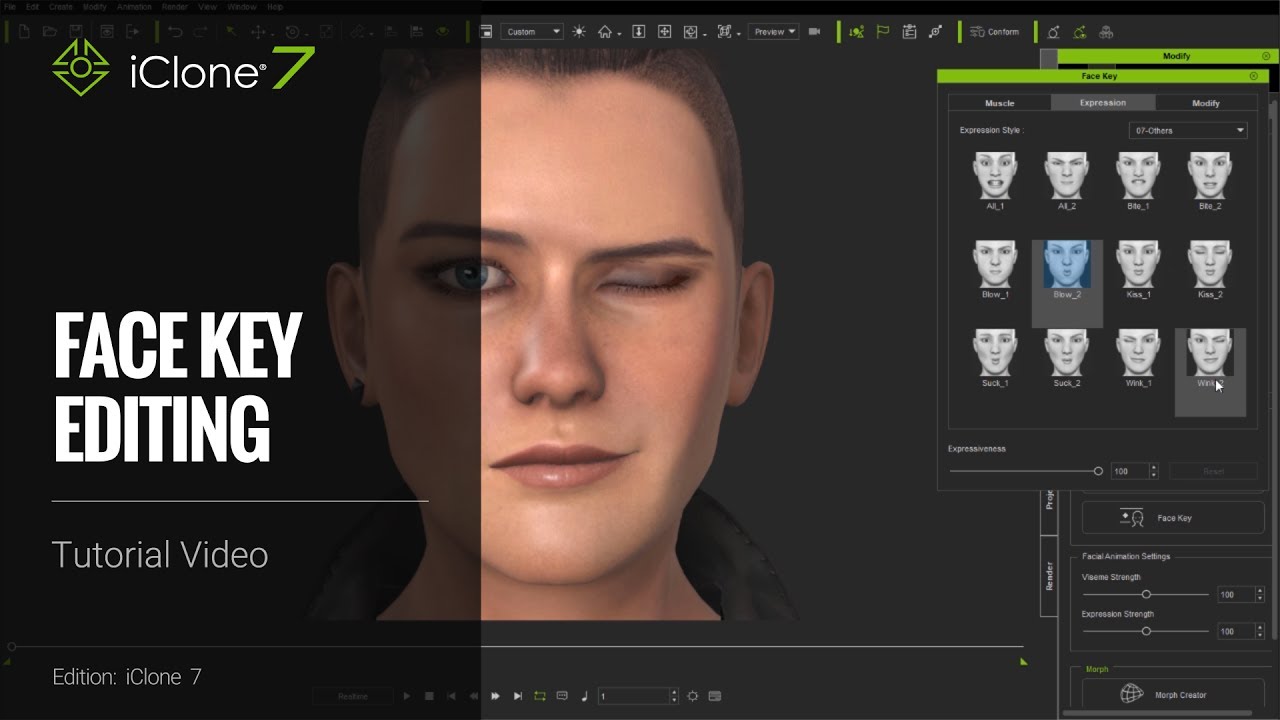Click the Realtime playback mode button
Screen dimensions: 1280x720
tap(352, 696)
